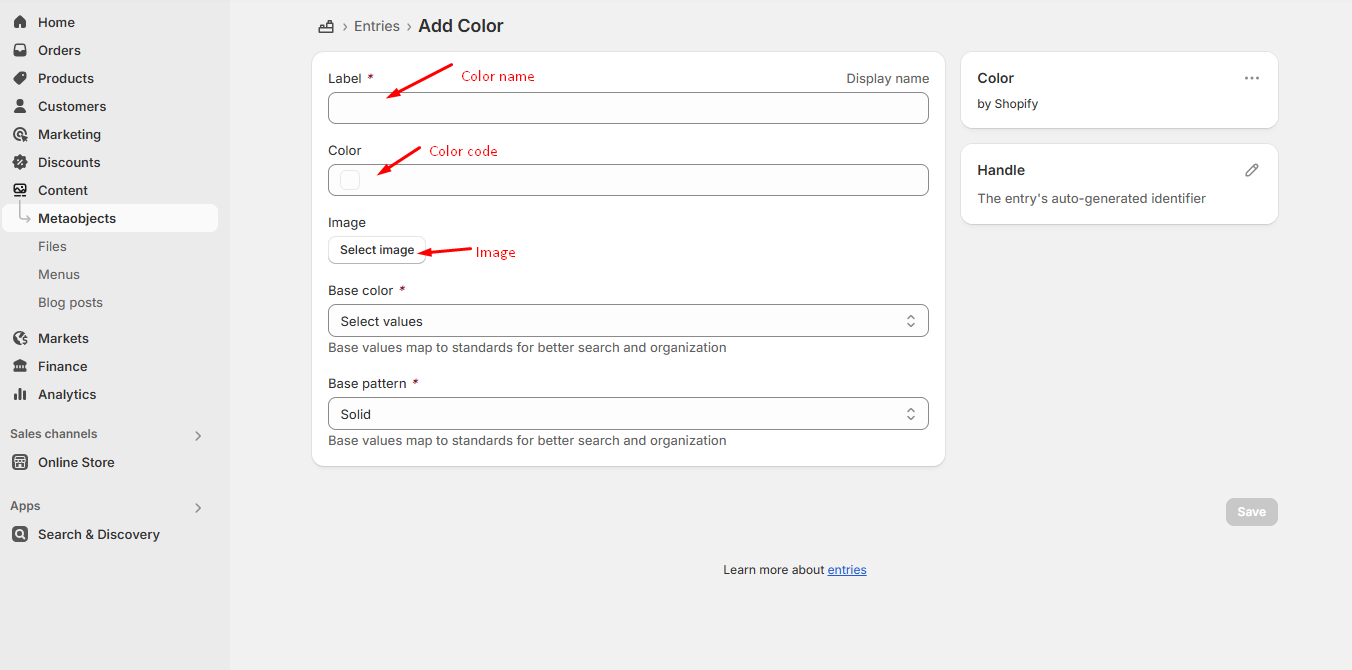Click the Marketing target icon
Image resolution: width=1352 pixels, height=670 pixels.
tap(20, 134)
